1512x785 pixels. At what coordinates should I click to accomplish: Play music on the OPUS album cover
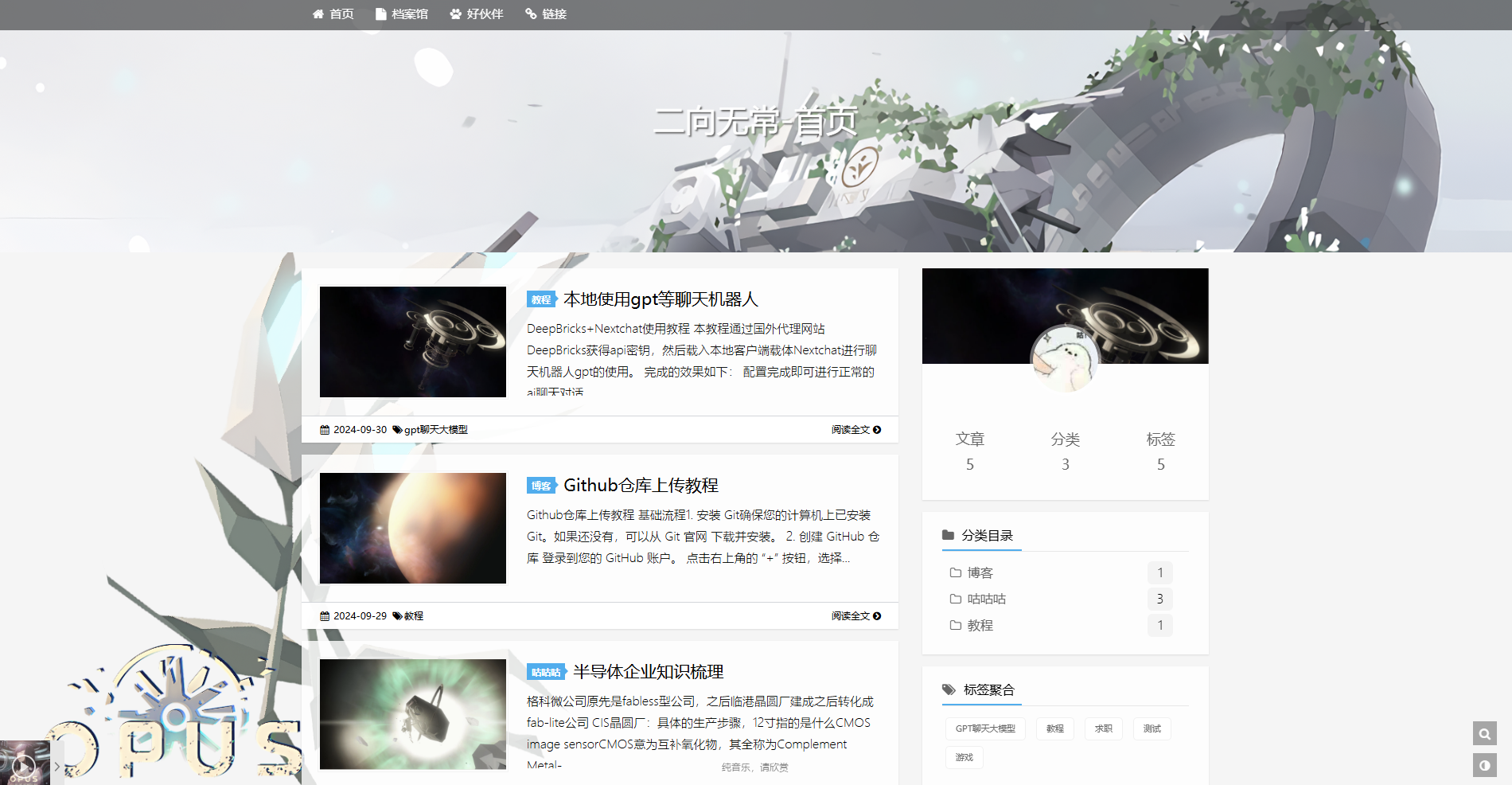[x=24, y=766]
